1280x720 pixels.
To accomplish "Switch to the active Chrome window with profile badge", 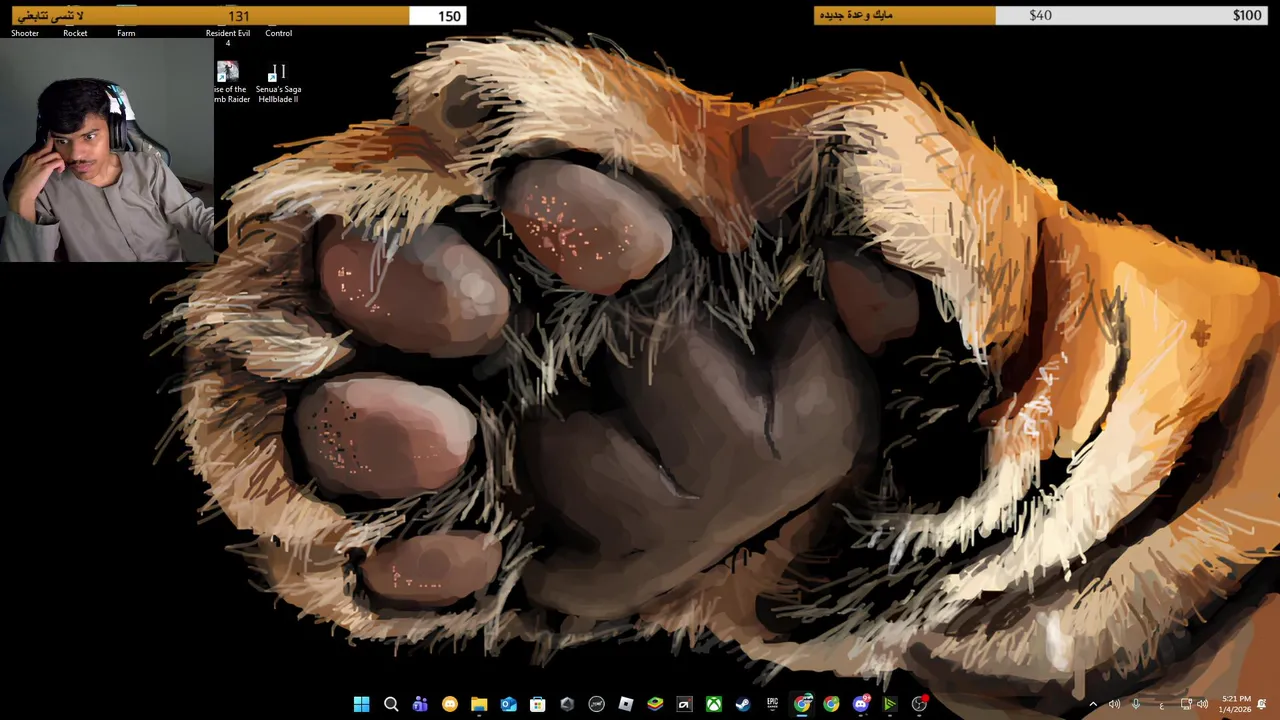I will pos(802,704).
